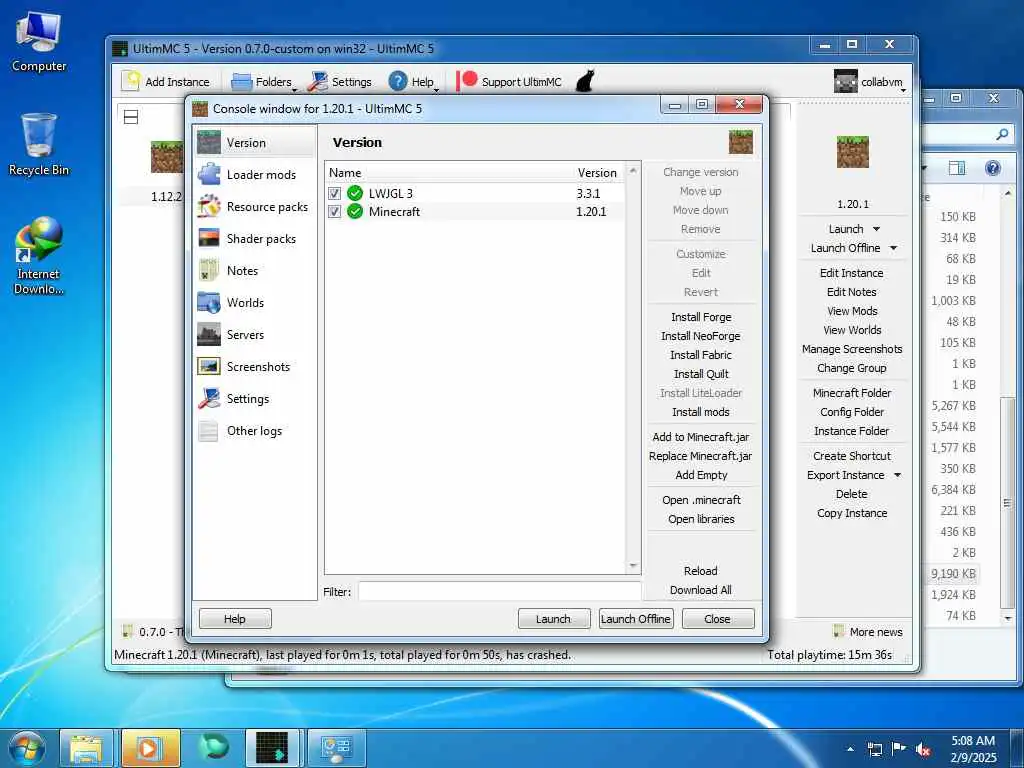The height and width of the screenshot is (768, 1024).
Task: Open the Folders toolbar dropdown
Action: [263, 82]
